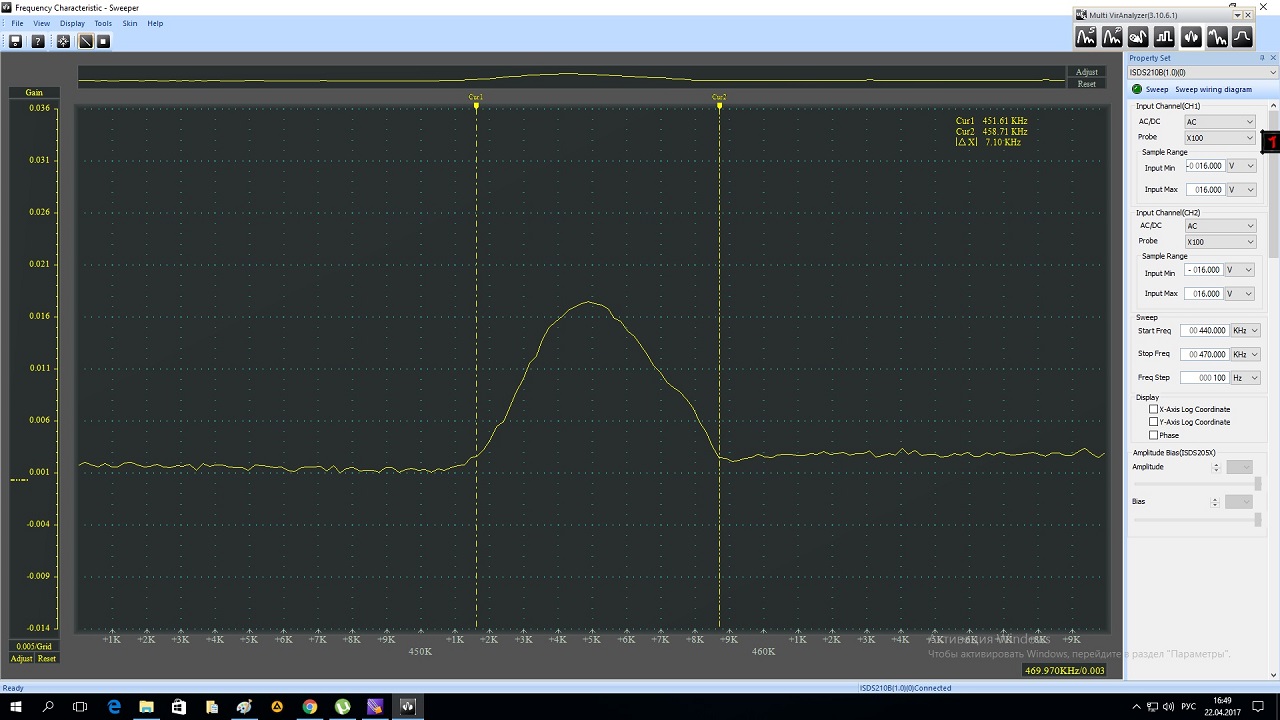
Task: Open the spectrum S analyzer tool
Action: (1086, 37)
